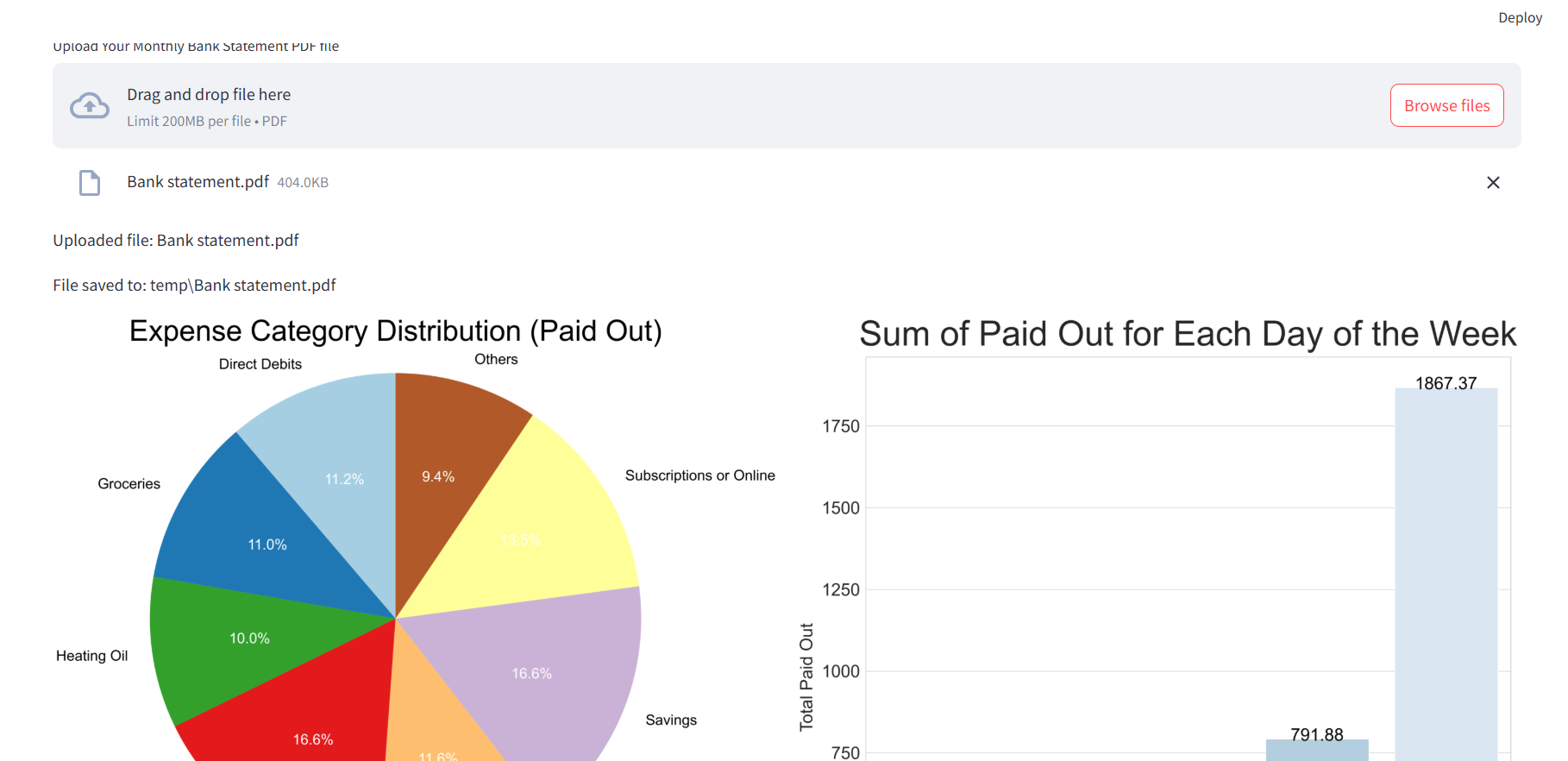Click the document icon beside Bank statement.pdf
Viewport: 1568px width, 761px height.
pyautogui.click(x=89, y=182)
